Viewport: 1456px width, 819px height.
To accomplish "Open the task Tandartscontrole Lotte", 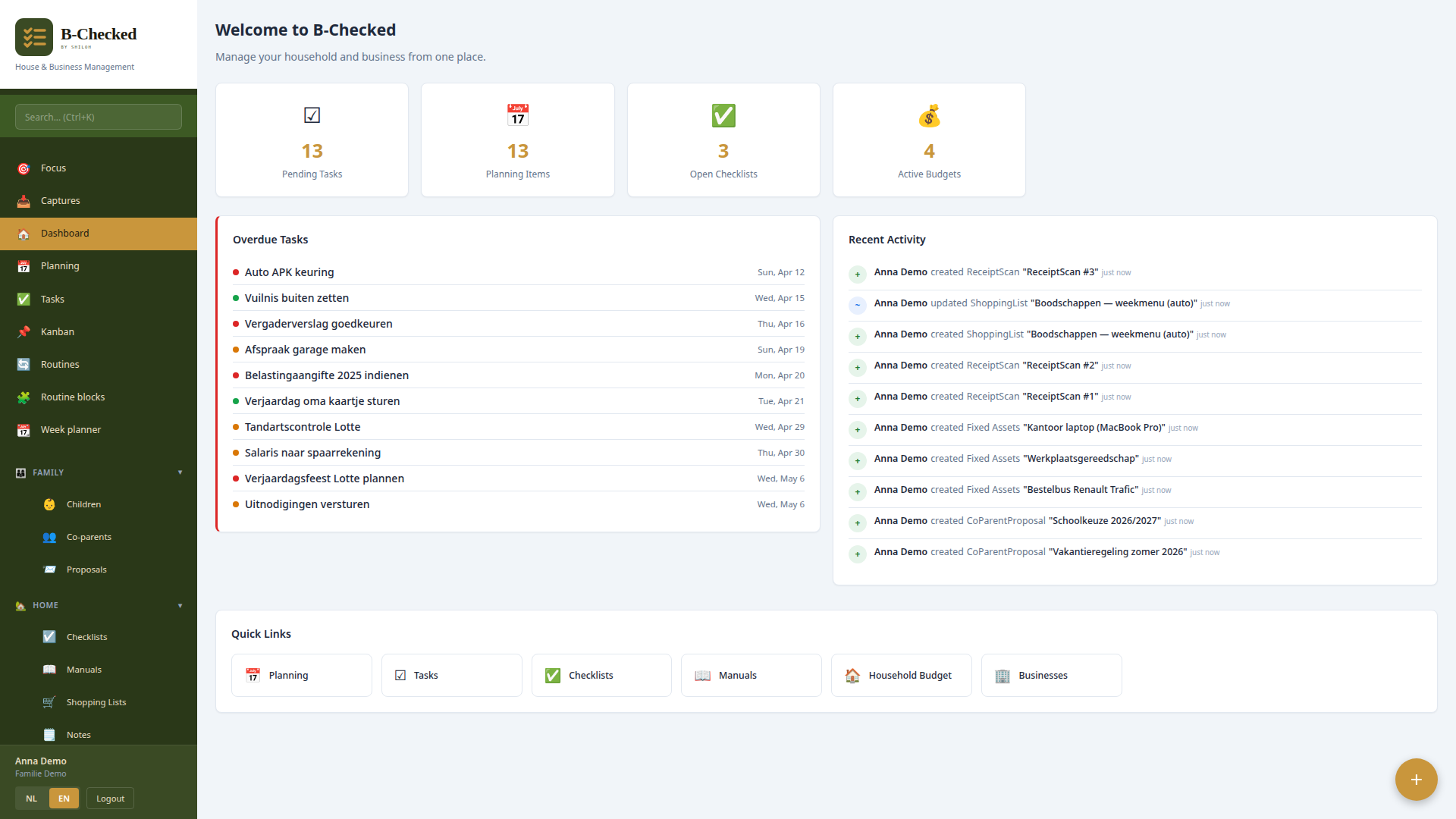I will click(x=519, y=427).
